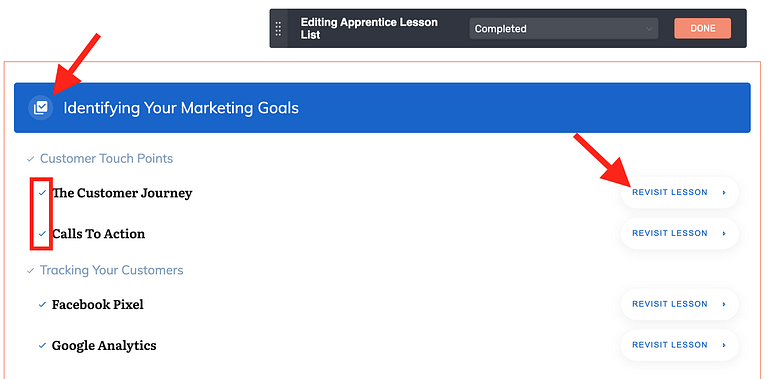The height and width of the screenshot is (379, 769).
Task: Click arrow on Customer Journey Revisit Lesson button
Action: coord(724,193)
